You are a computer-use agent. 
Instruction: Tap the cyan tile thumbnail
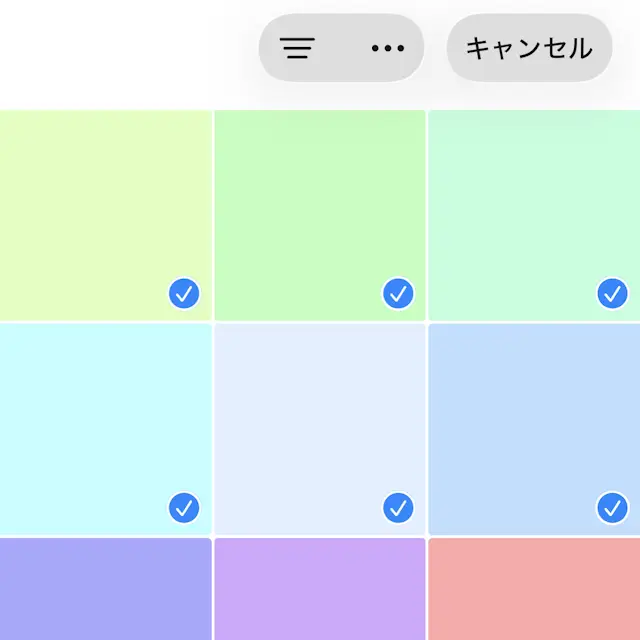[x=105, y=428]
